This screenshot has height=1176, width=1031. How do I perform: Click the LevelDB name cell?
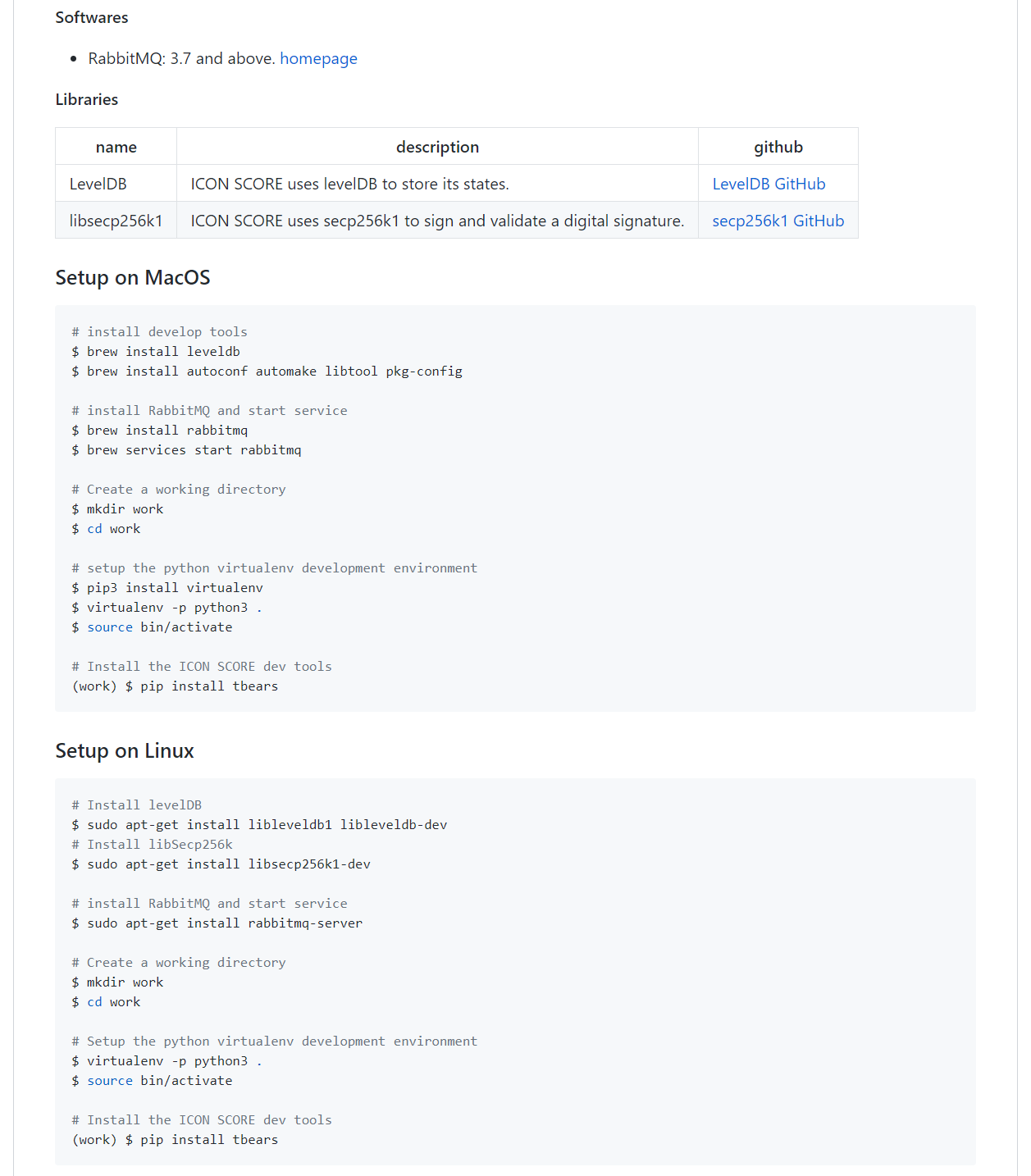(x=116, y=184)
